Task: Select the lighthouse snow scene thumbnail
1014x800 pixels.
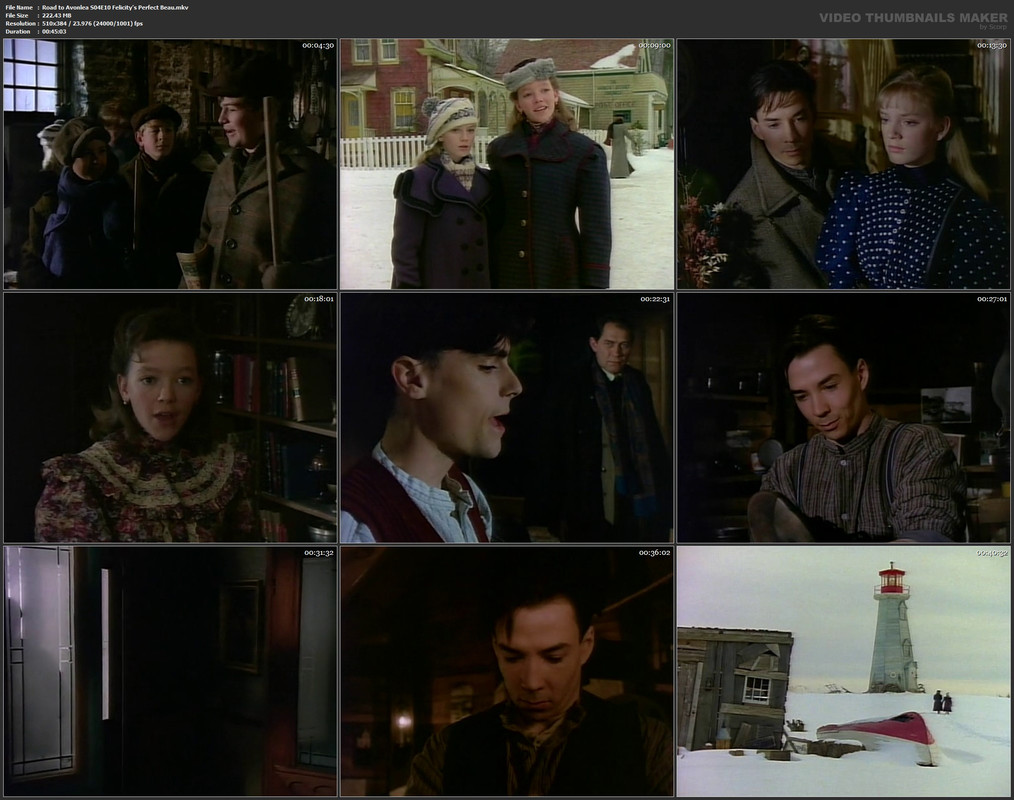Action: point(843,671)
